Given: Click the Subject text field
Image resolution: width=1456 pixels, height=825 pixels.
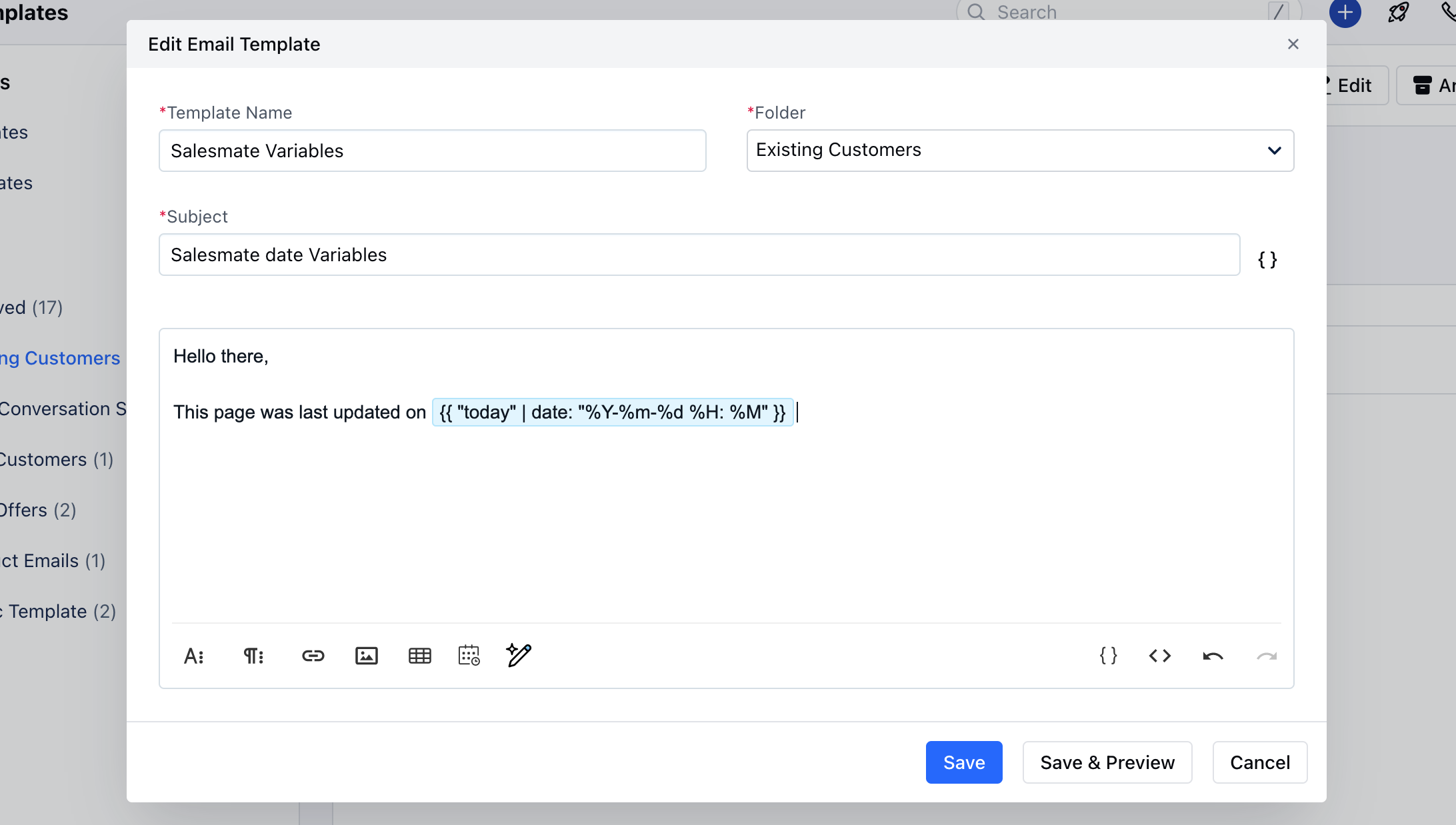Looking at the screenshot, I should [x=699, y=255].
